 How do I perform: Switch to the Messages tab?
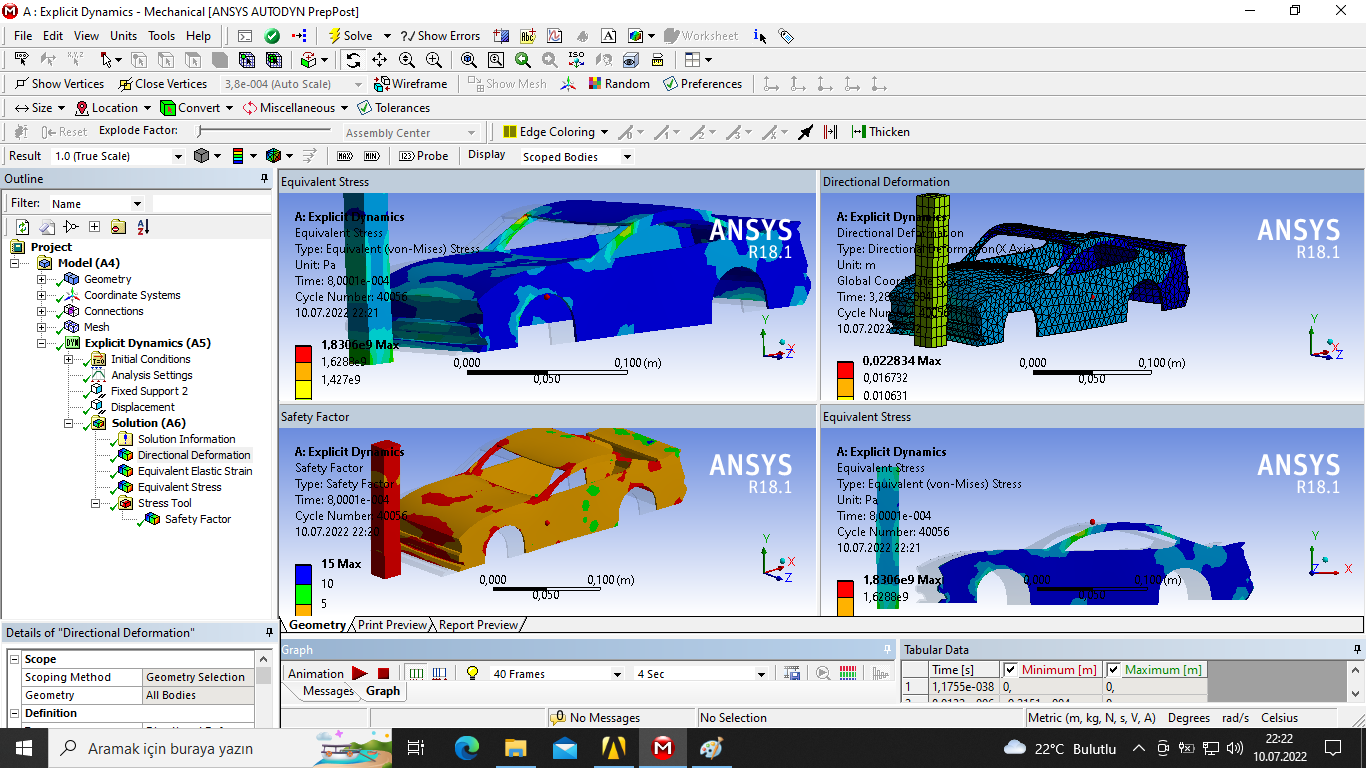point(328,691)
